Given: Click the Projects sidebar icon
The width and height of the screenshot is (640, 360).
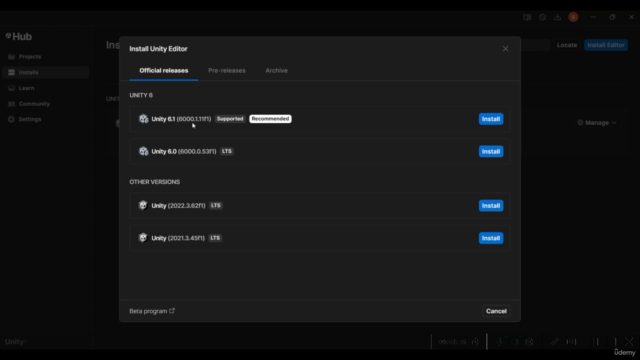Looking at the screenshot, I should (x=11, y=57).
